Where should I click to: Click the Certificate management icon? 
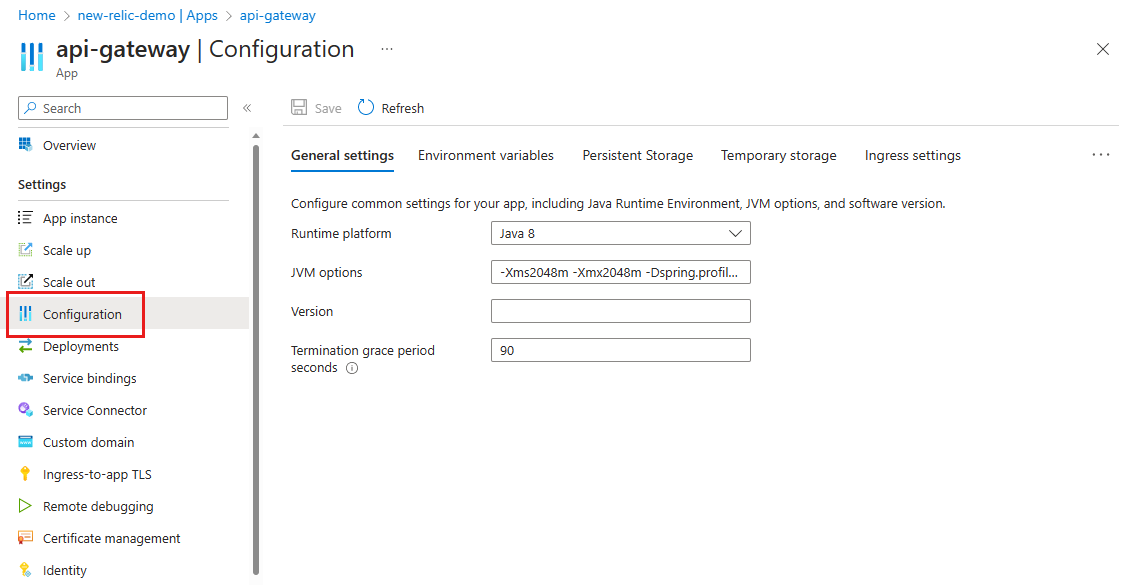(x=26, y=538)
